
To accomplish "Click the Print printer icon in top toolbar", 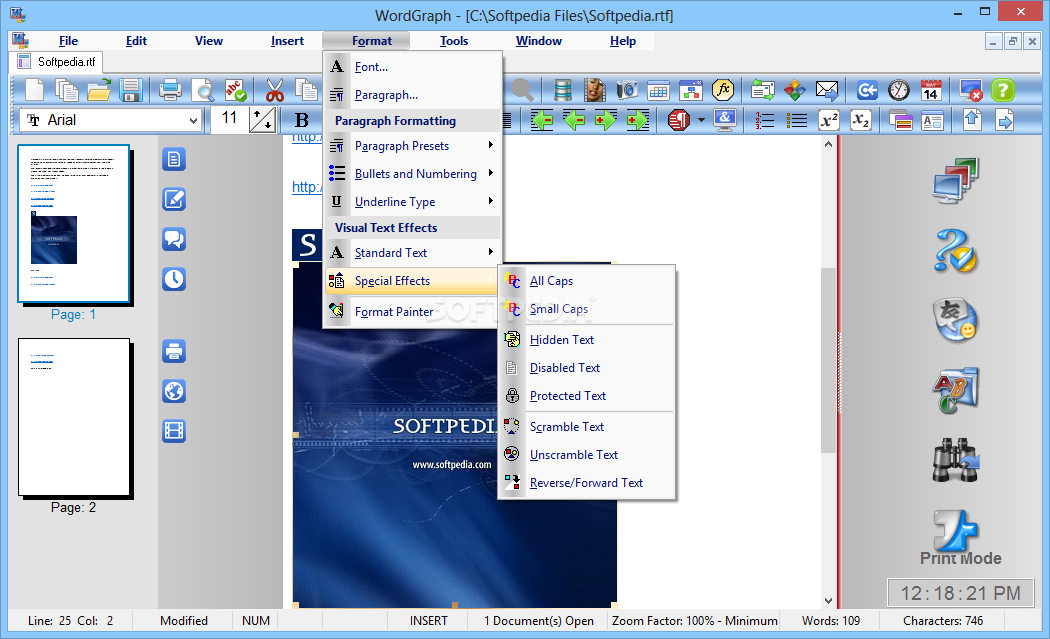I will click(x=170, y=90).
